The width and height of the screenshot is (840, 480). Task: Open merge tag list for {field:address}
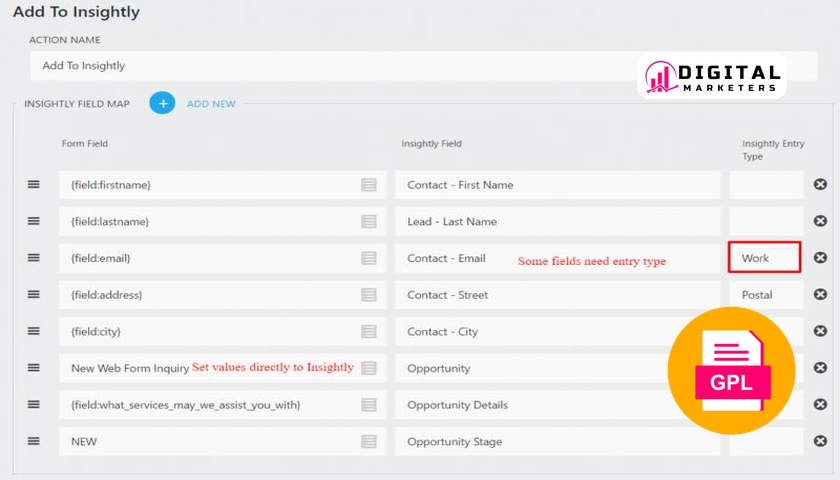(369, 295)
